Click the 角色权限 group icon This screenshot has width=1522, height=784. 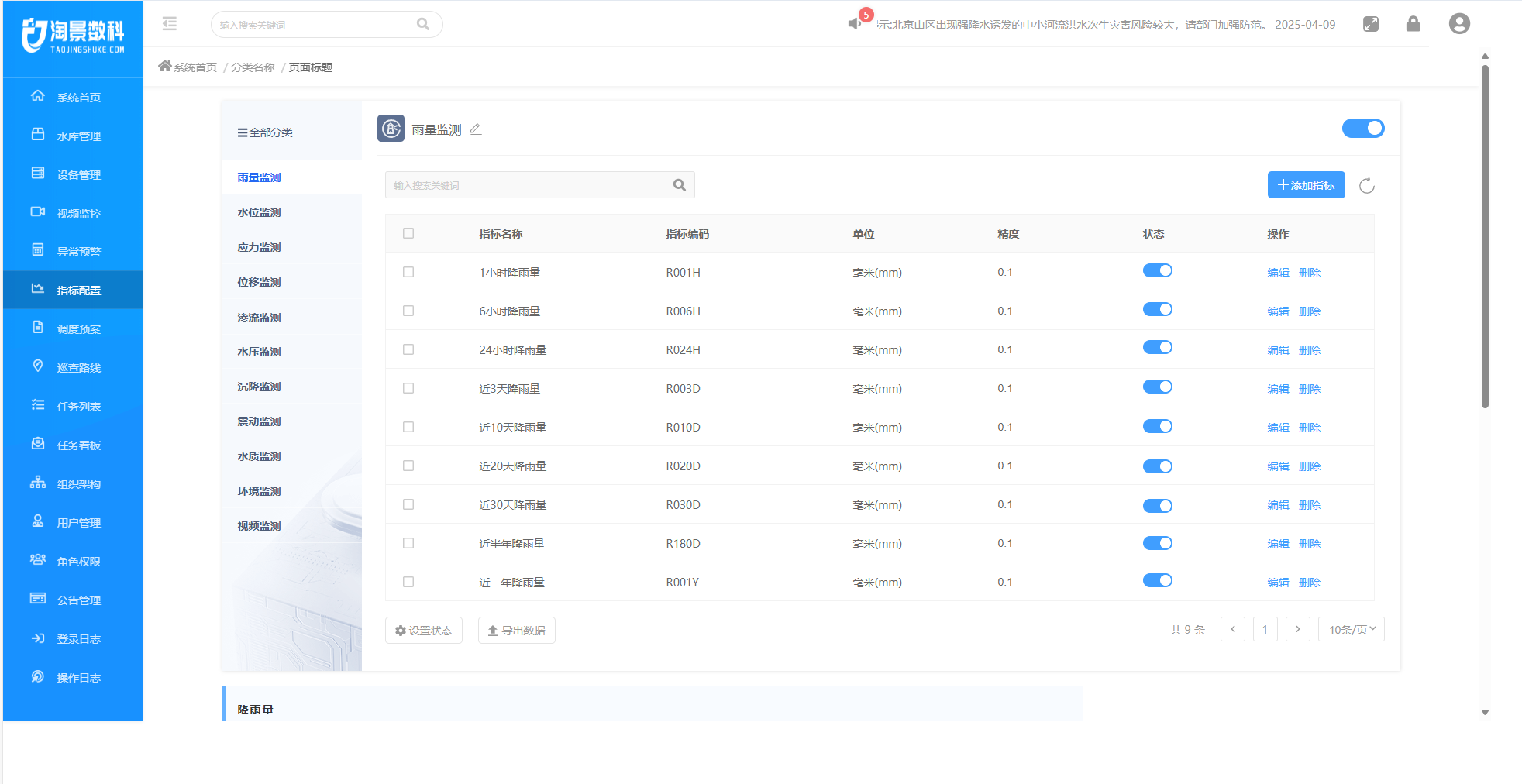coord(38,559)
